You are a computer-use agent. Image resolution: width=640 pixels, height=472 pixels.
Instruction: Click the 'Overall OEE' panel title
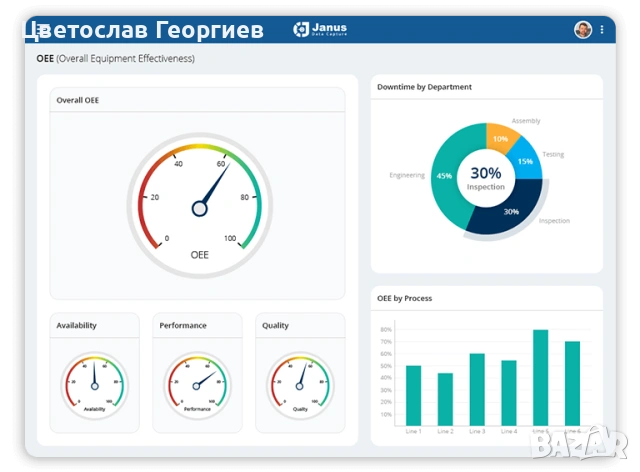tap(78, 100)
